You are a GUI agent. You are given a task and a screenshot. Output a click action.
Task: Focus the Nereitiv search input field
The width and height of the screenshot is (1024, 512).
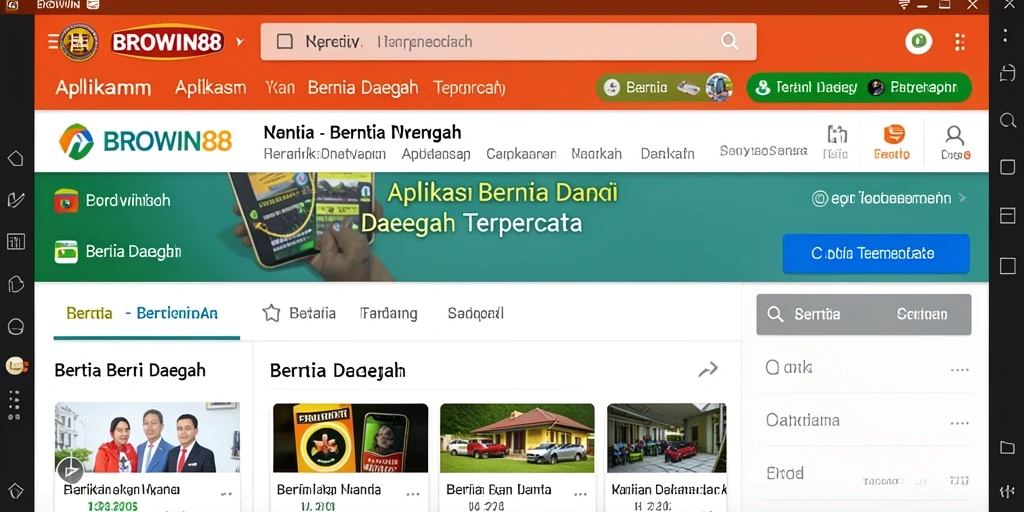click(508, 42)
